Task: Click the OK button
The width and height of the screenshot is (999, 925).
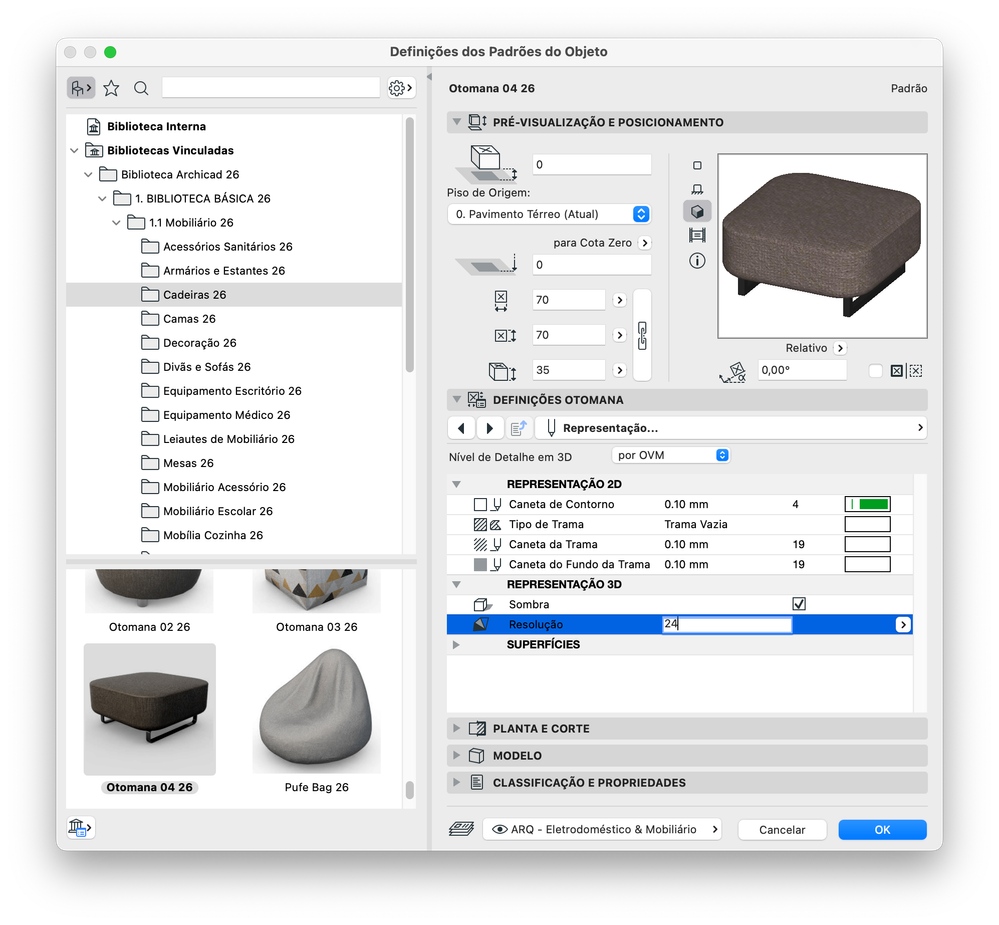Action: tap(882, 829)
